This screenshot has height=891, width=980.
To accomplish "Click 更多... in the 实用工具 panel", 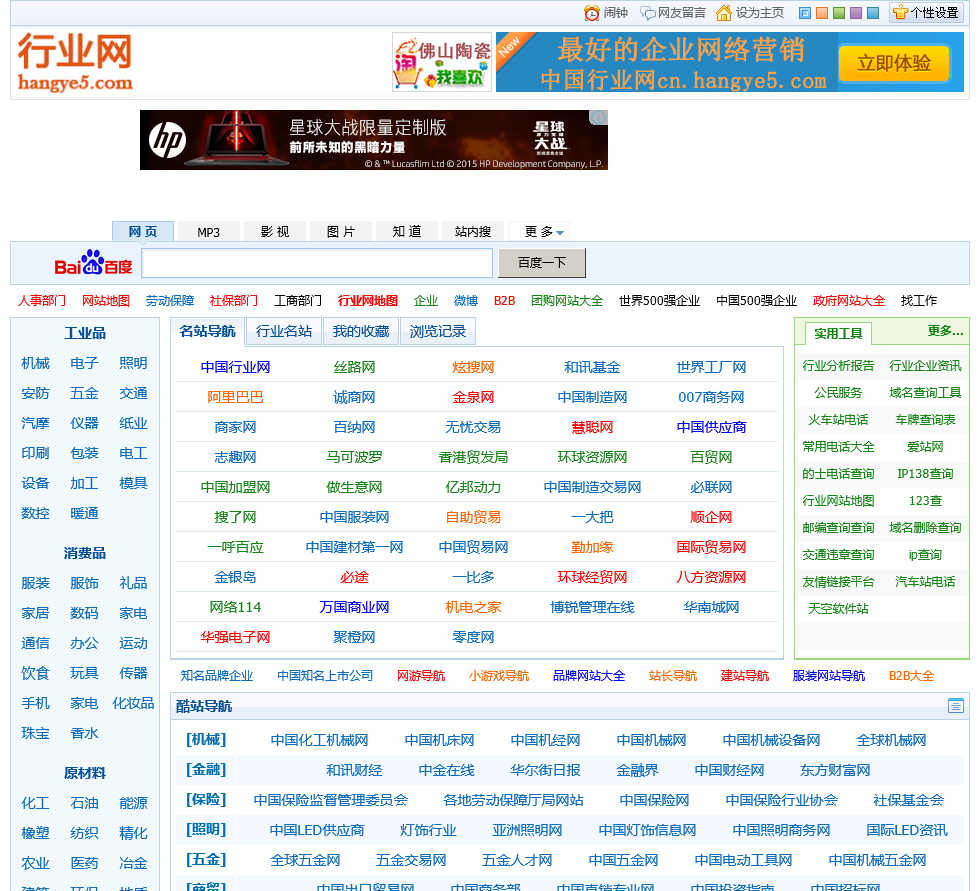I will point(945,331).
